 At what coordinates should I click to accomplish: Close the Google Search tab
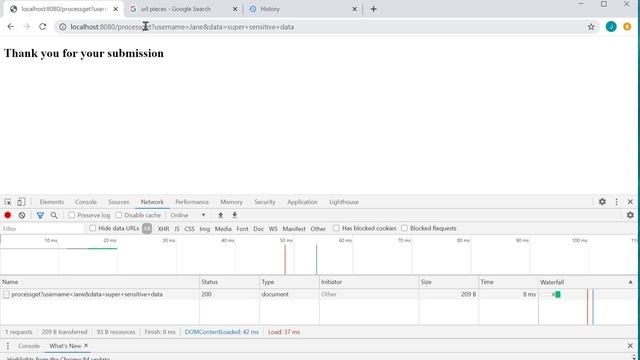(235, 9)
